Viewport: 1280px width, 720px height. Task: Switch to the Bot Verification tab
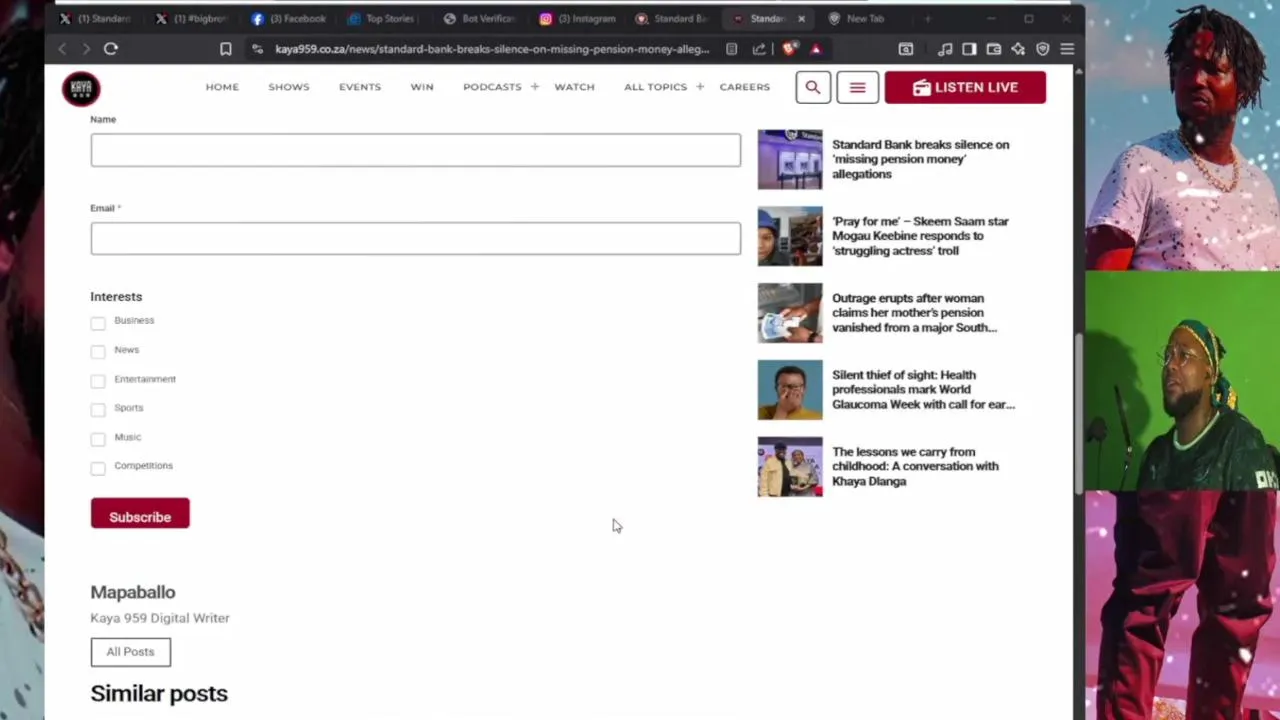[x=480, y=19]
